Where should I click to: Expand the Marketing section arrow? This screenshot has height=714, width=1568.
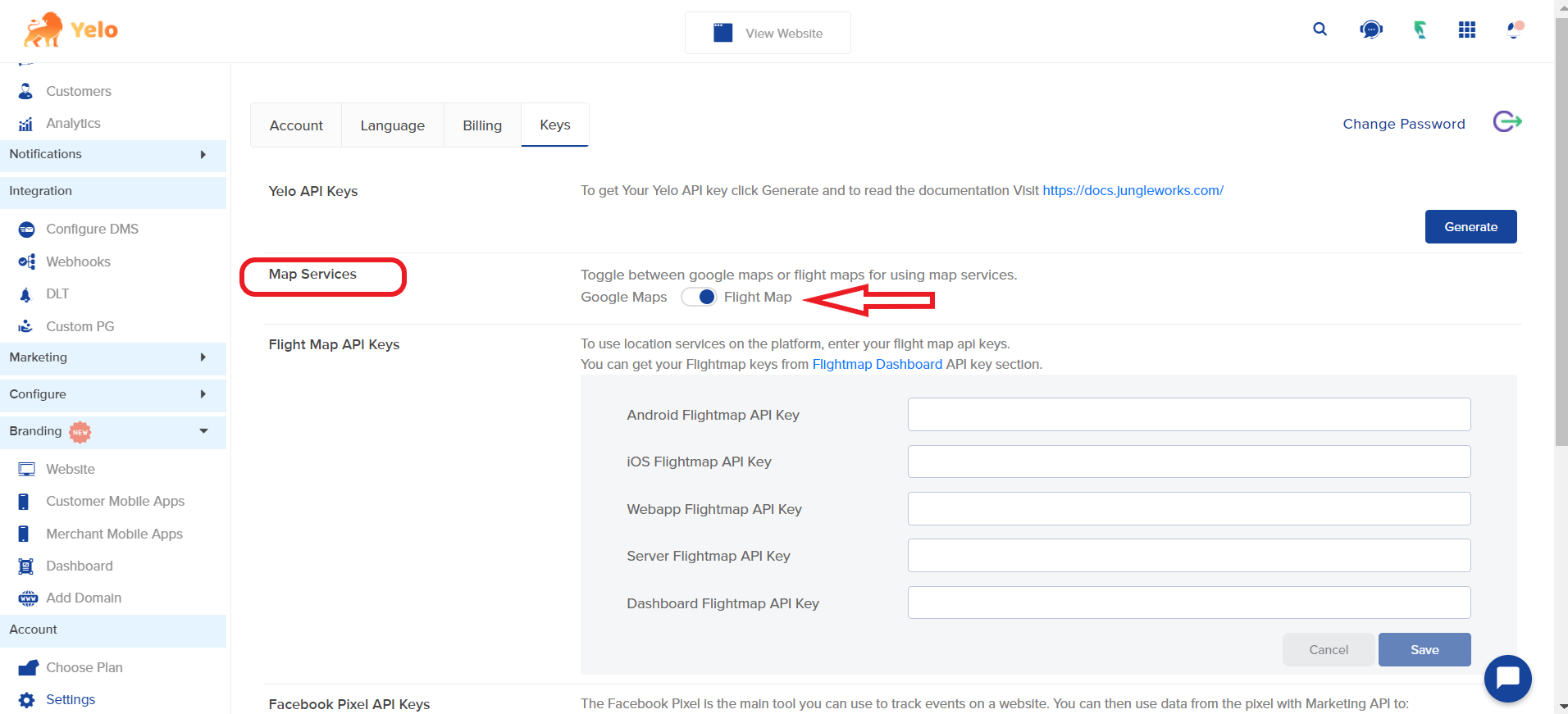[x=203, y=357]
